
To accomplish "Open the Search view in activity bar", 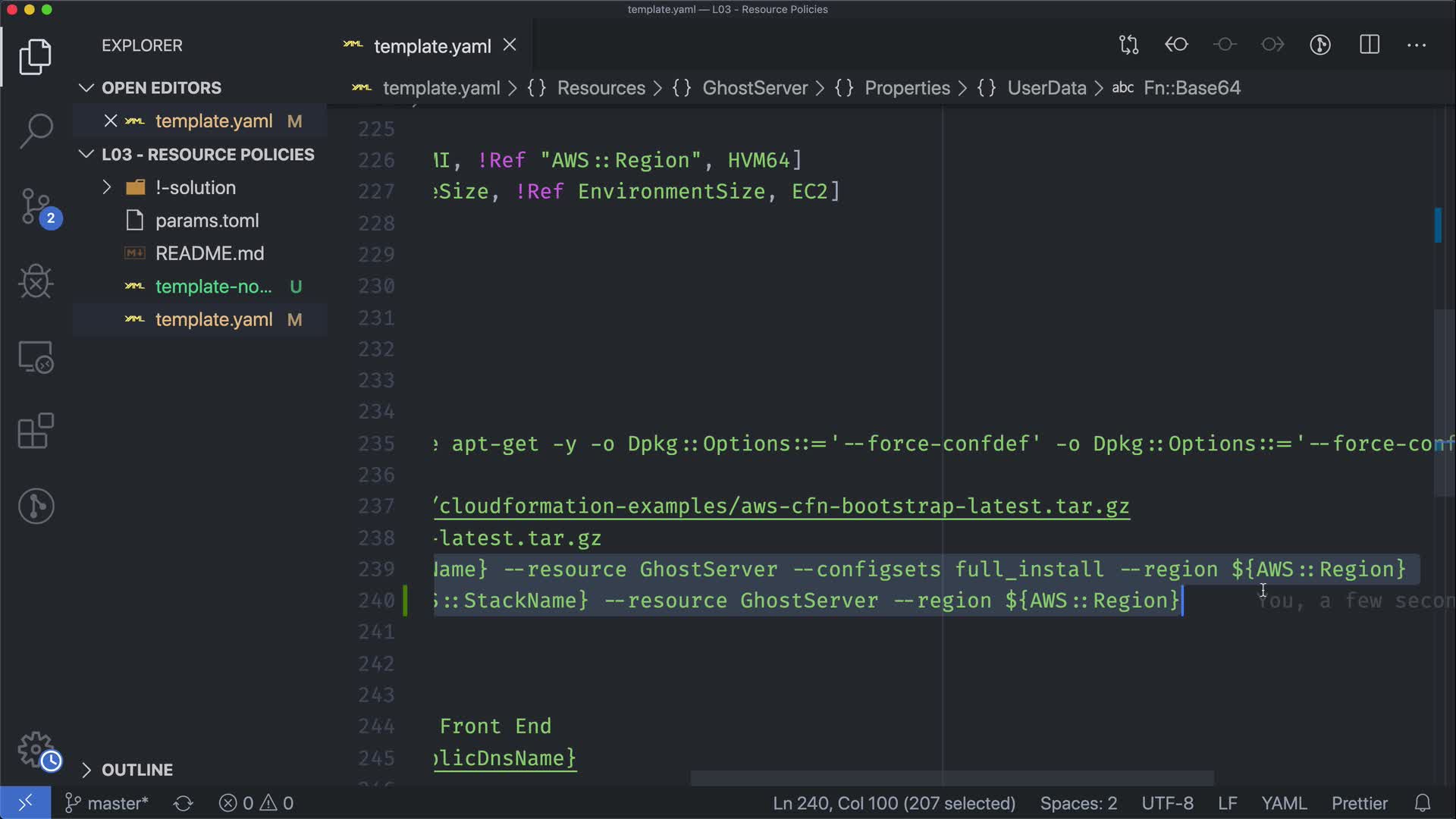I will [36, 130].
